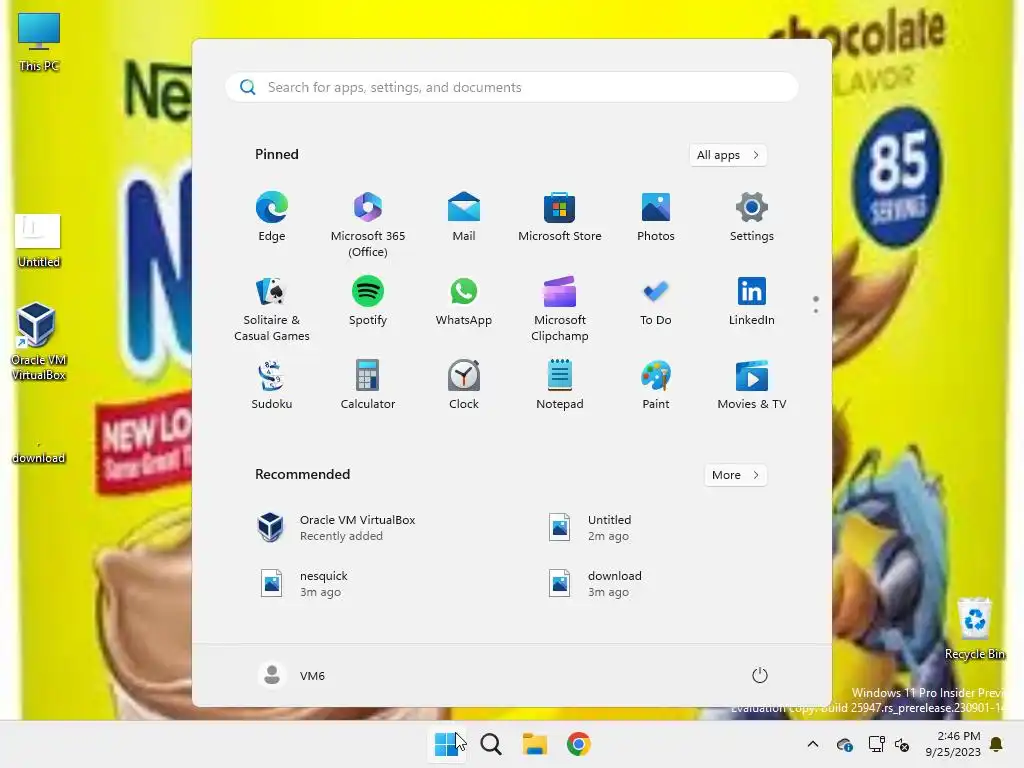Click the muted volume tray icon
1024x768 pixels.
902,744
